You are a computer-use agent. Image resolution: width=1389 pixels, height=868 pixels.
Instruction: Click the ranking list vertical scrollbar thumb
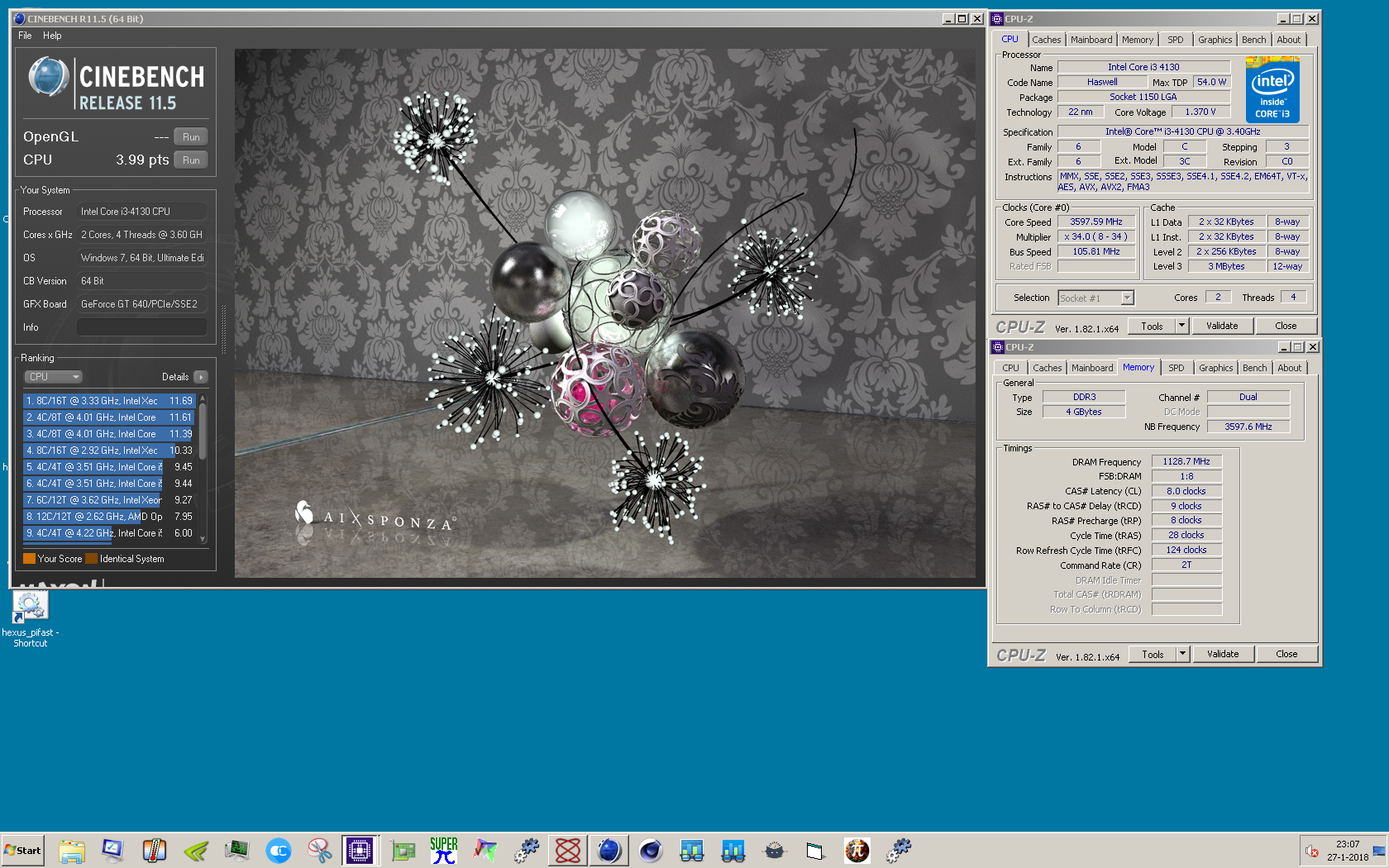pos(203,430)
